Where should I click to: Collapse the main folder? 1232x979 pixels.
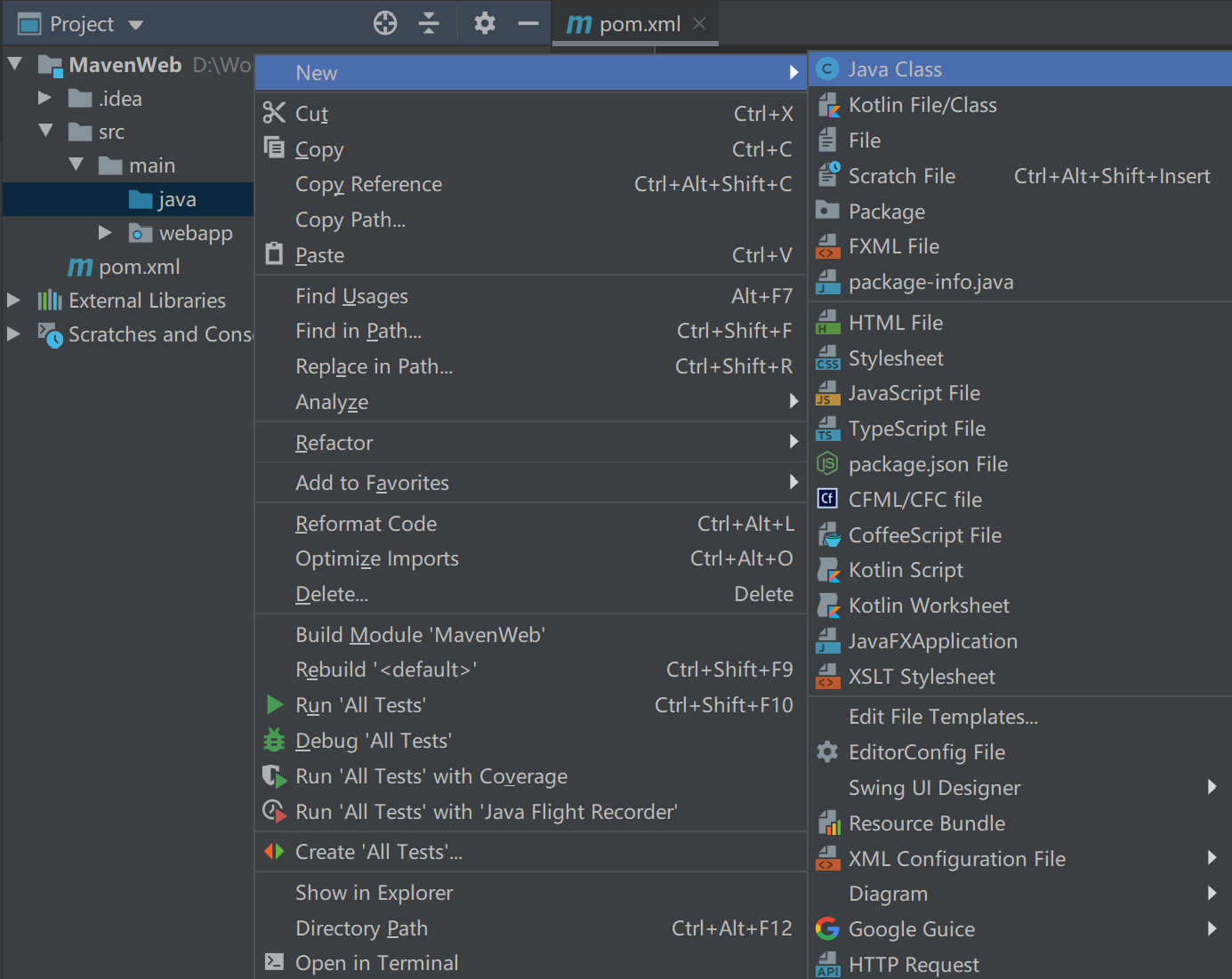(x=76, y=165)
